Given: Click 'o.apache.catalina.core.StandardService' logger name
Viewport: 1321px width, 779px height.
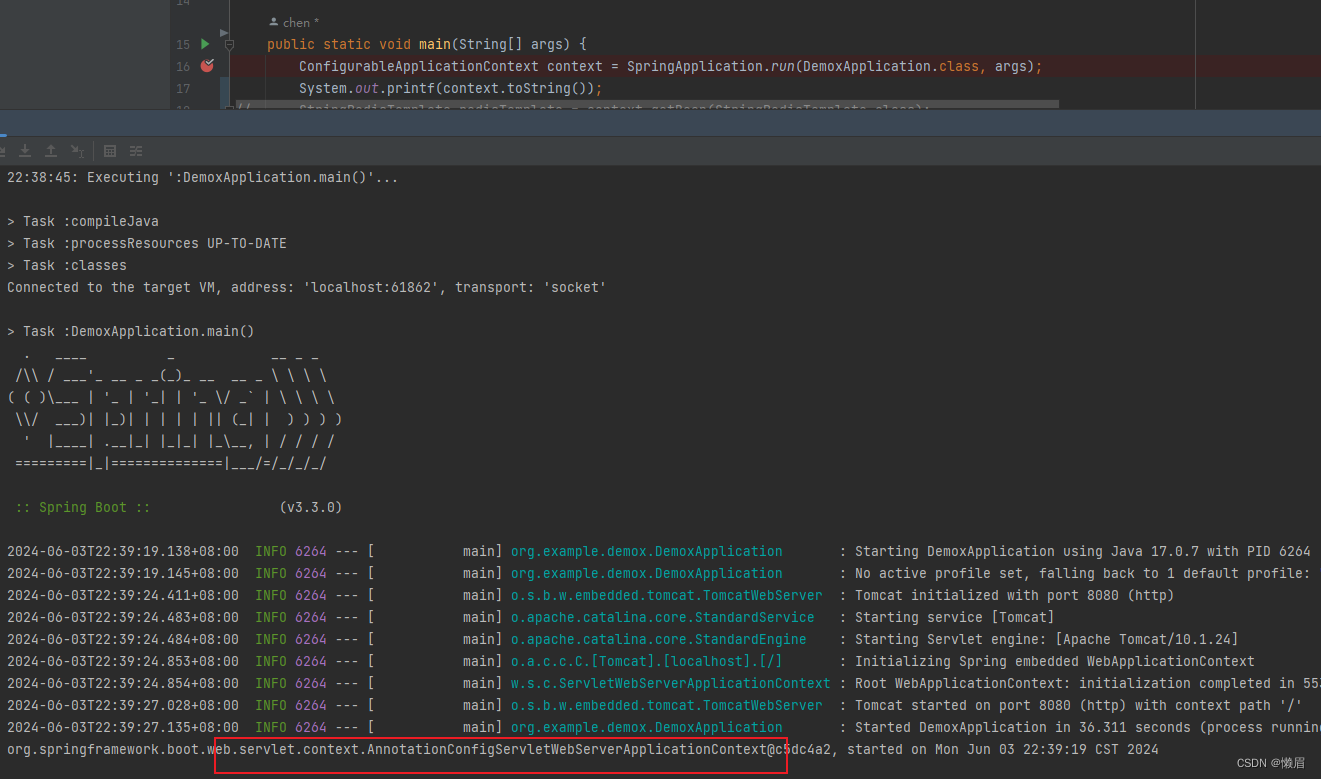Looking at the screenshot, I should (663, 617).
